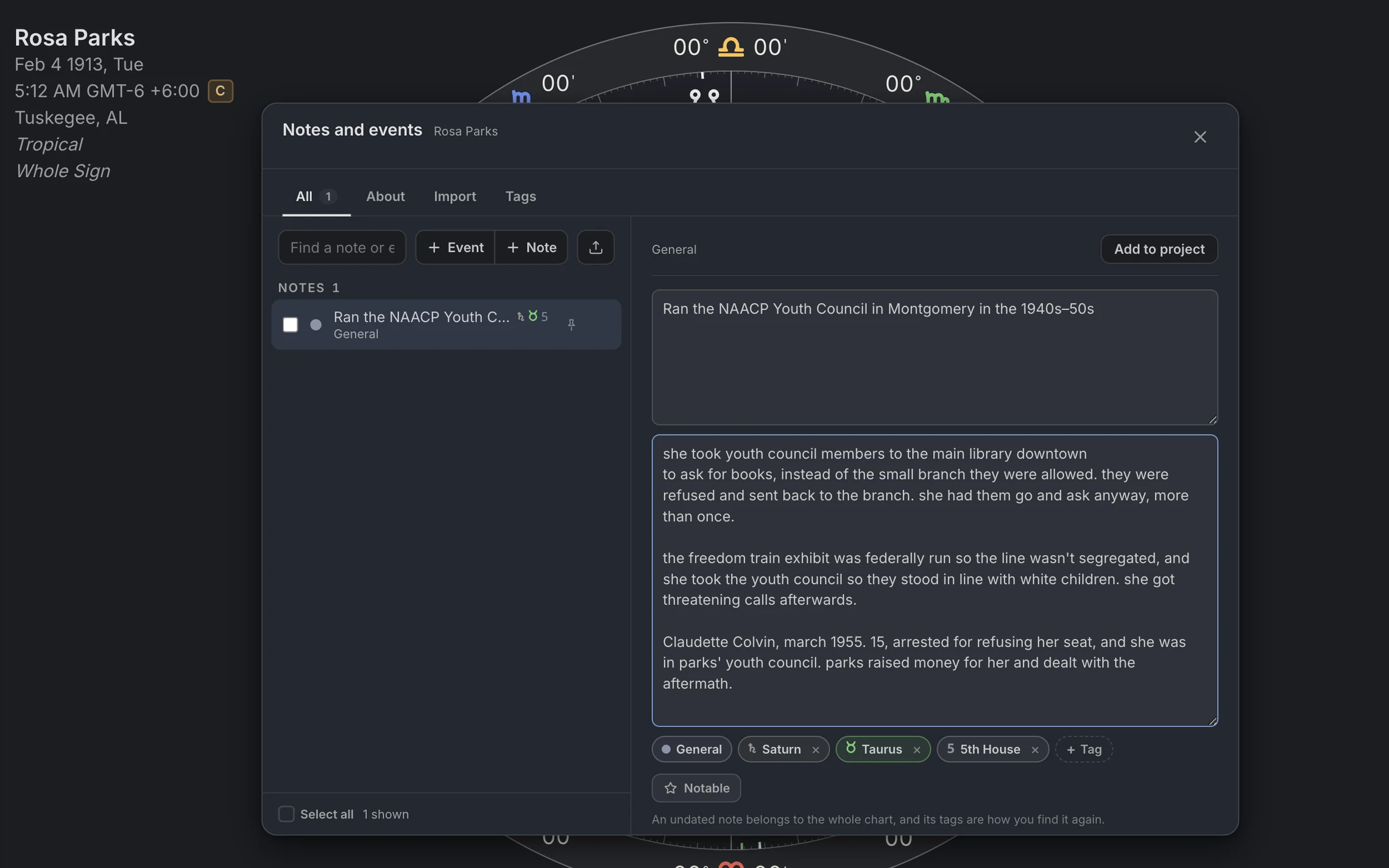Viewport: 1389px width, 868px height.
Task: Focus the Find a note search field
Action: pyautogui.click(x=342, y=247)
